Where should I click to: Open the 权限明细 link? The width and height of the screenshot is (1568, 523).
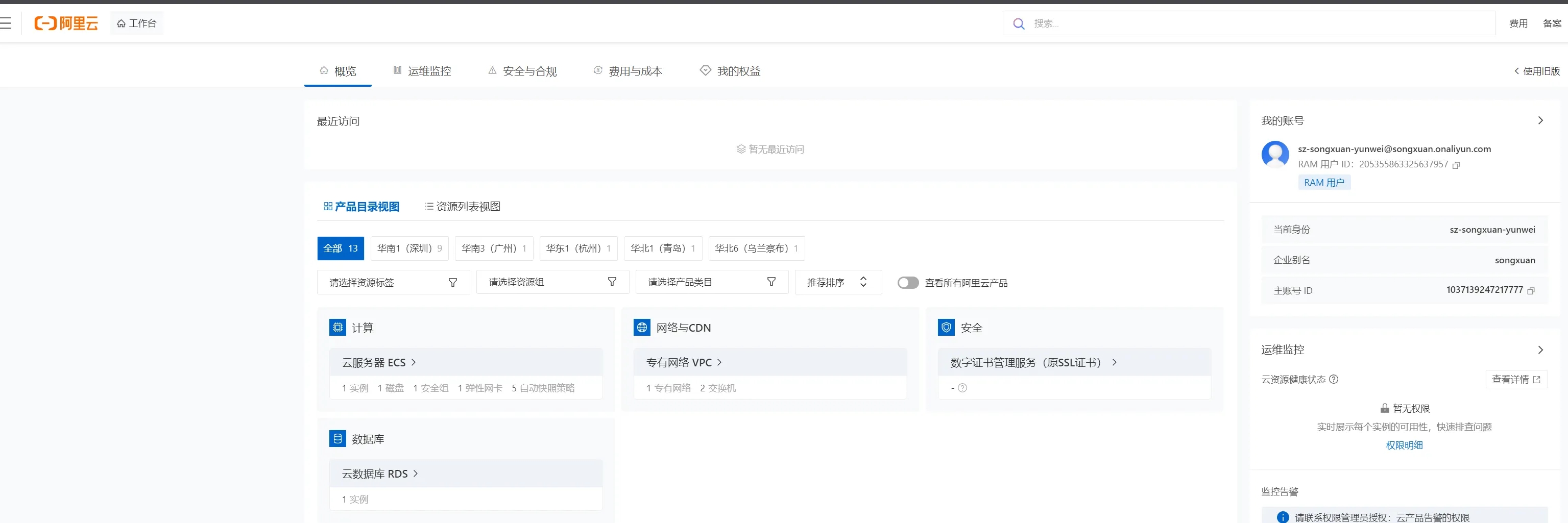click(x=1404, y=445)
